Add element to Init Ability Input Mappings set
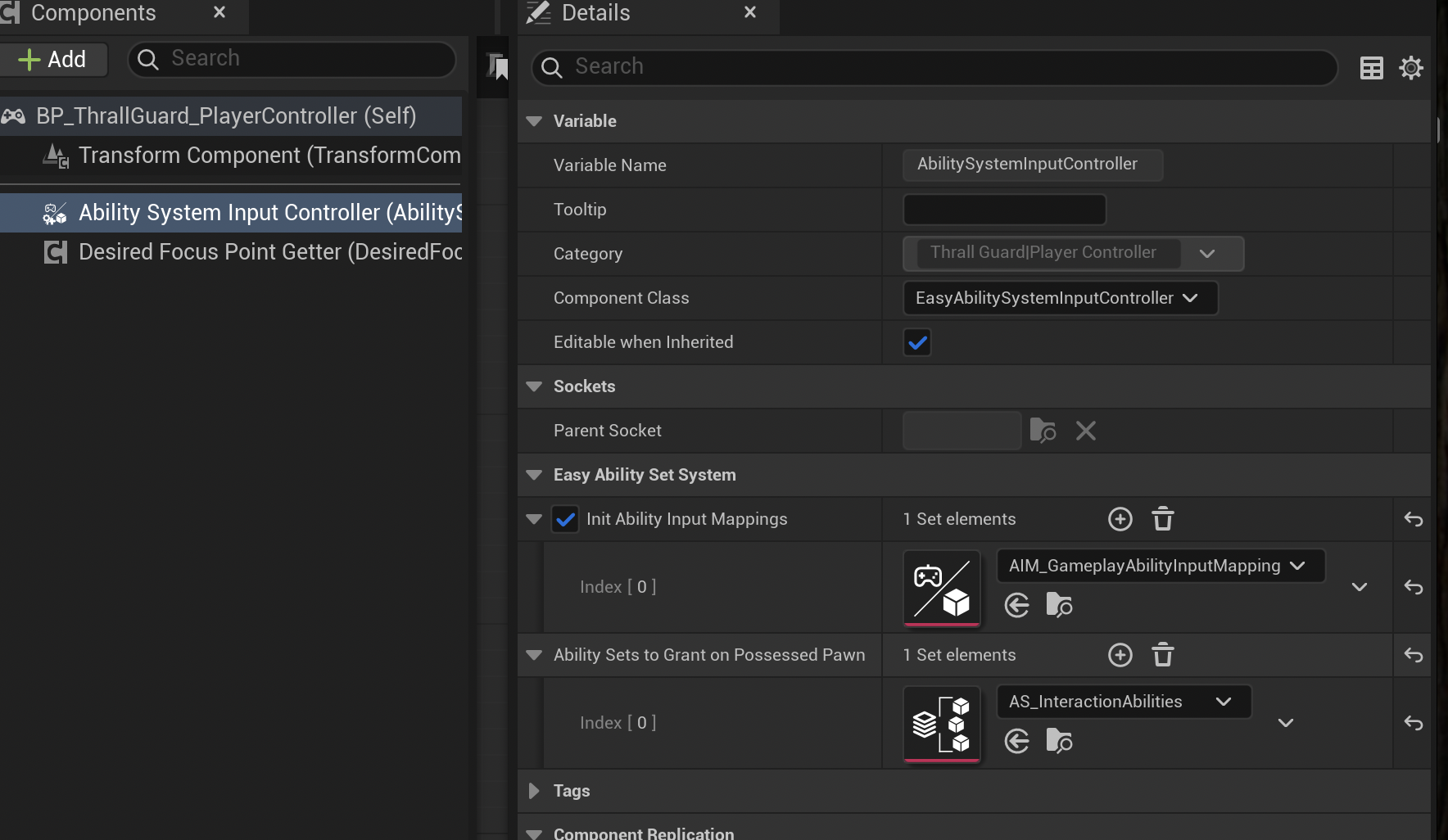This screenshot has height=840, width=1448. tap(1120, 518)
